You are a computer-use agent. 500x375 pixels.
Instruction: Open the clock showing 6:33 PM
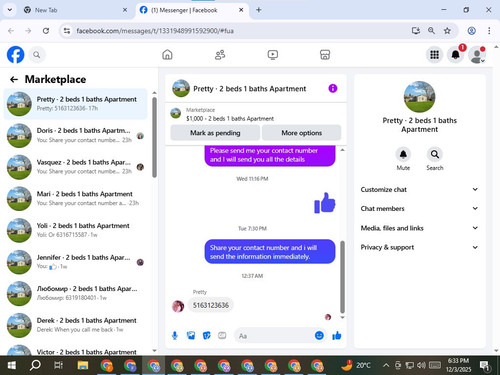pyautogui.click(x=458, y=365)
